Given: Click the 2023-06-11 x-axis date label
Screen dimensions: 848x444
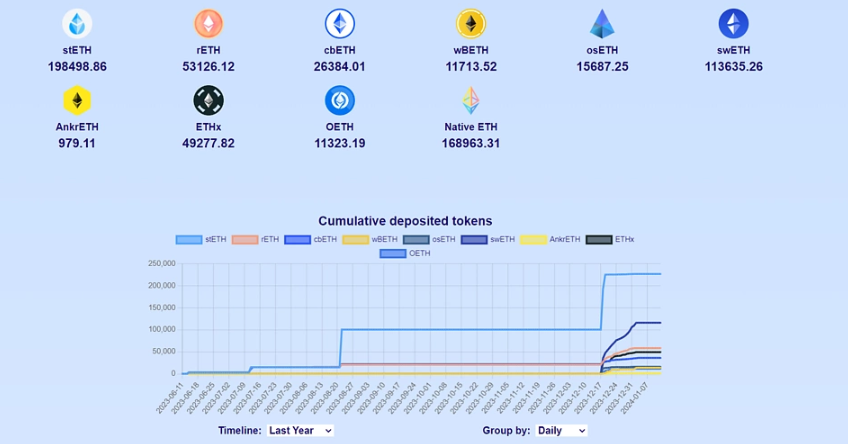Looking at the screenshot, I should coord(170,398).
